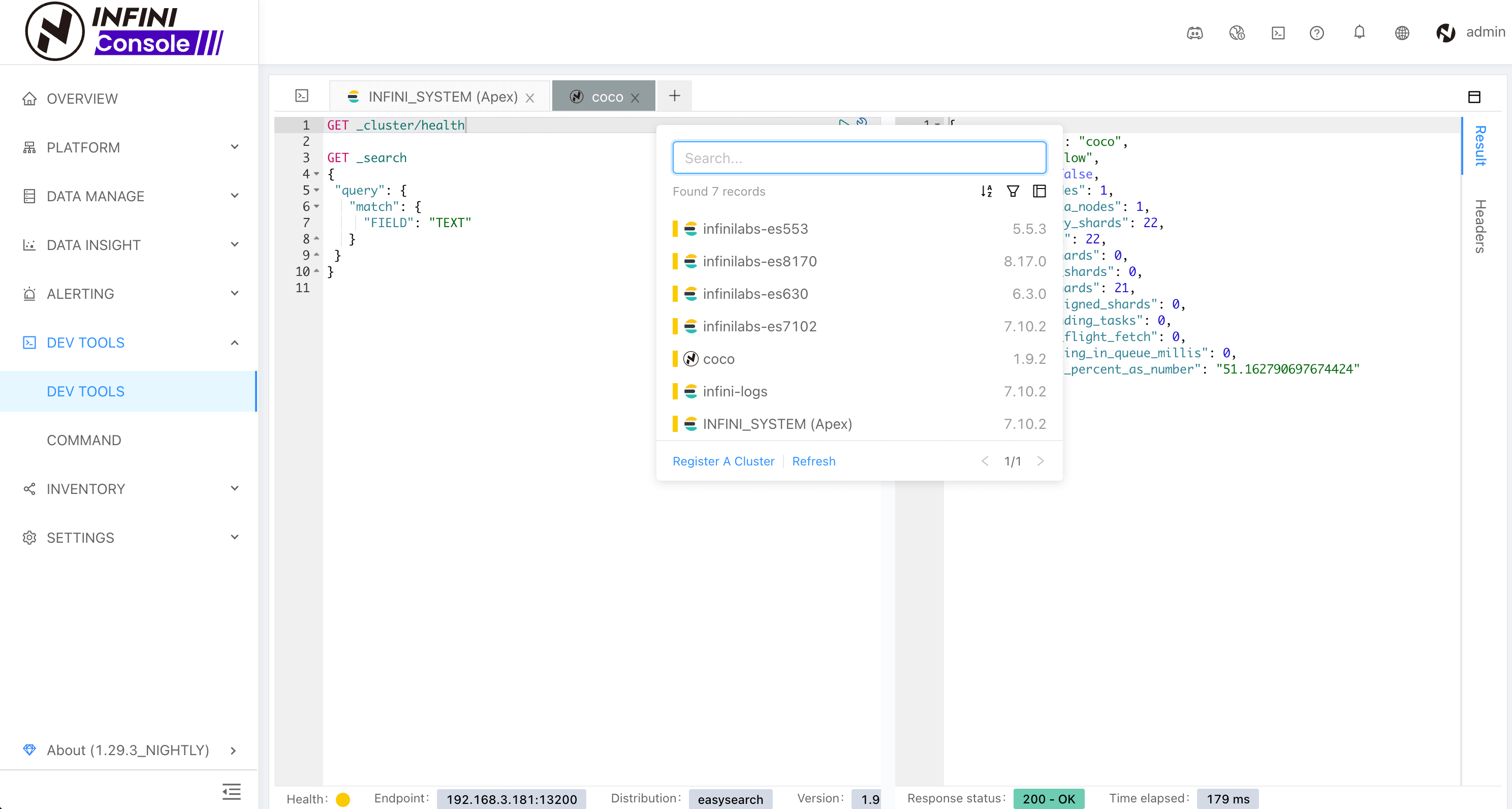Click the language globe icon
This screenshot has height=809, width=1512.
click(1402, 33)
